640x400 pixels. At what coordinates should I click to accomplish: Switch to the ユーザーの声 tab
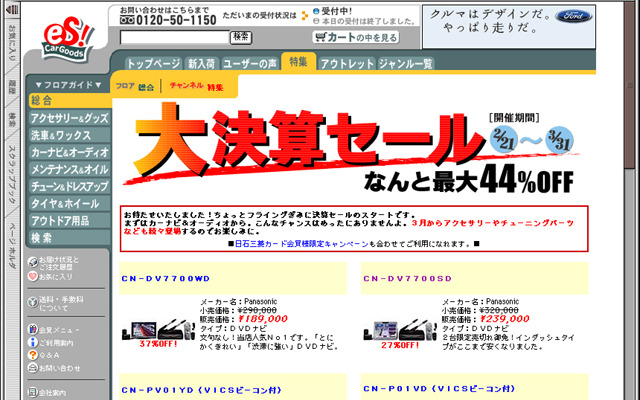(250, 64)
